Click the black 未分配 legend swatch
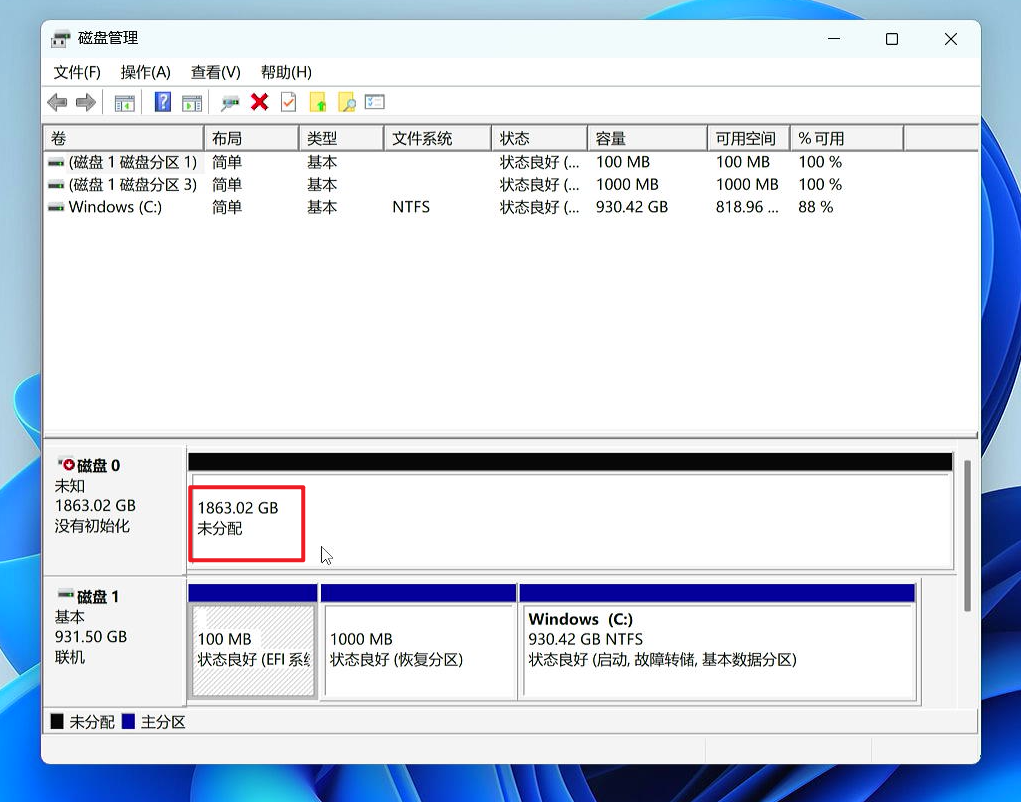The image size is (1021, 802). tap(57, 721)
